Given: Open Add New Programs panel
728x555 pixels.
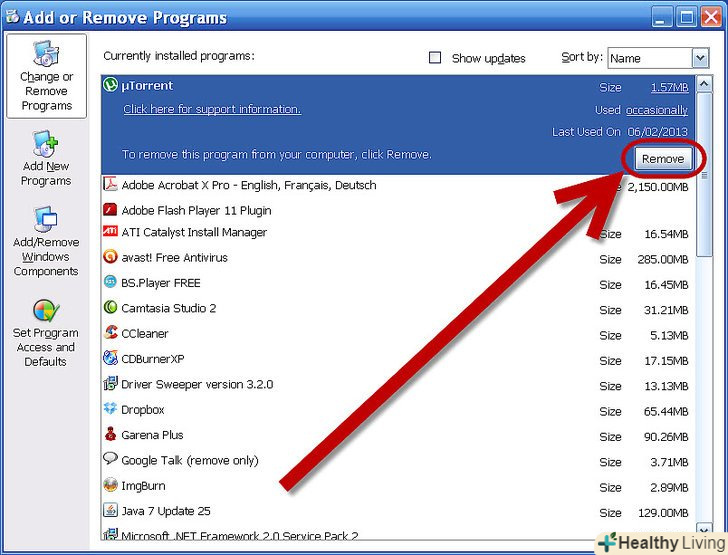Looking at the screenshot, I should (46, 159).
